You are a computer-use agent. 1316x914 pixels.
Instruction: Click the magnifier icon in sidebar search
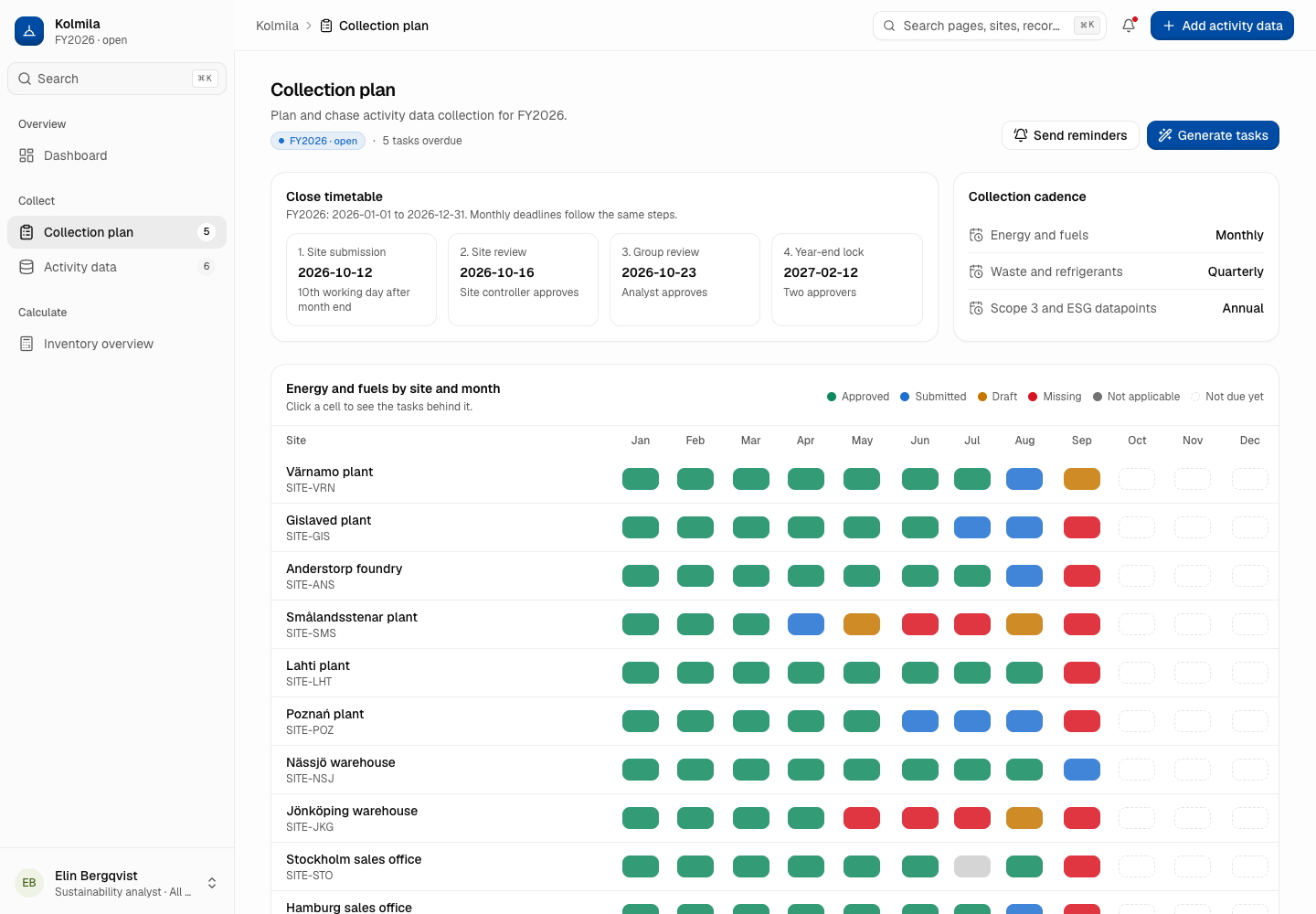[25, 79]
